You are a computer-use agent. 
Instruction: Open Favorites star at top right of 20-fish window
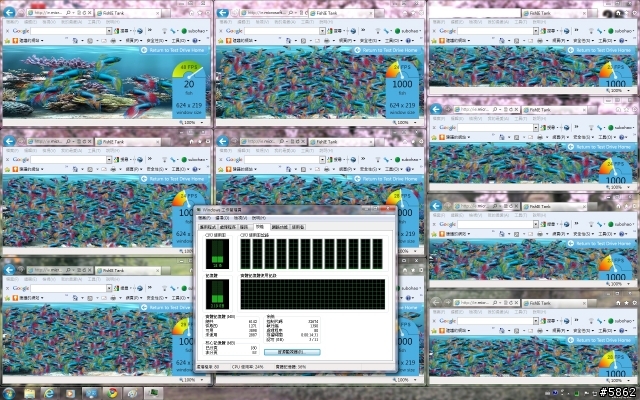tap(200, 13)
